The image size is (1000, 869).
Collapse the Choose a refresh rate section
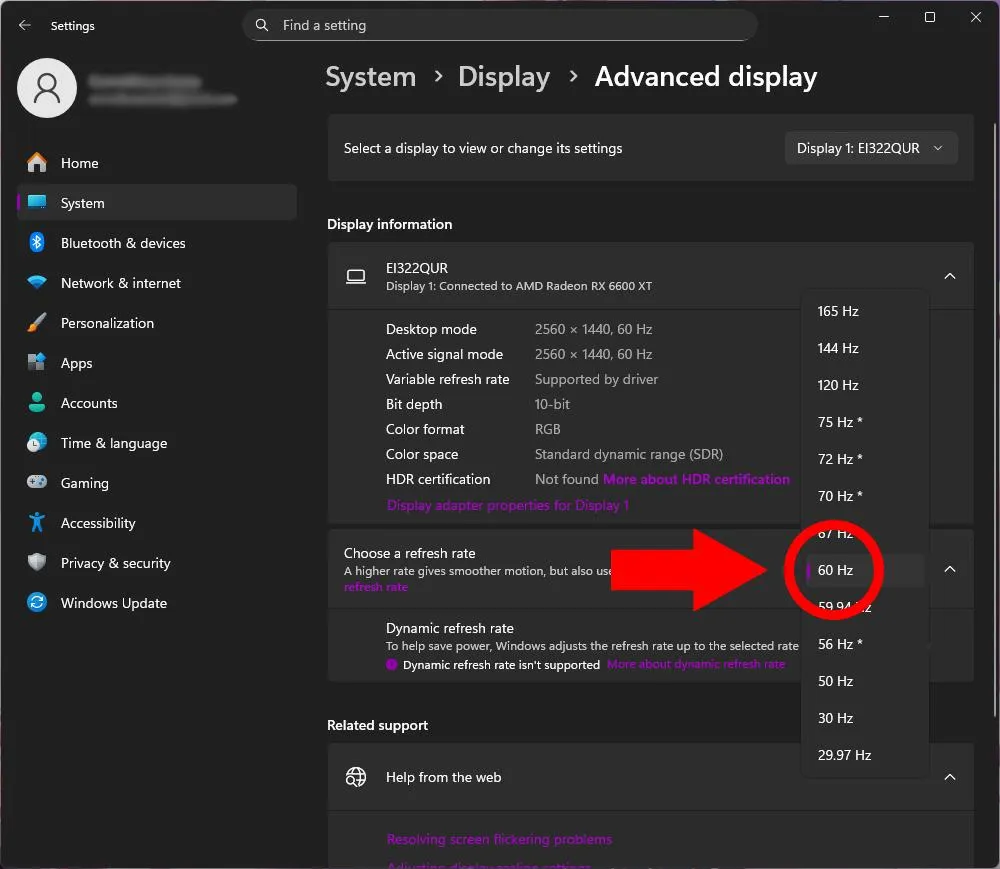[x=950, y=569]
